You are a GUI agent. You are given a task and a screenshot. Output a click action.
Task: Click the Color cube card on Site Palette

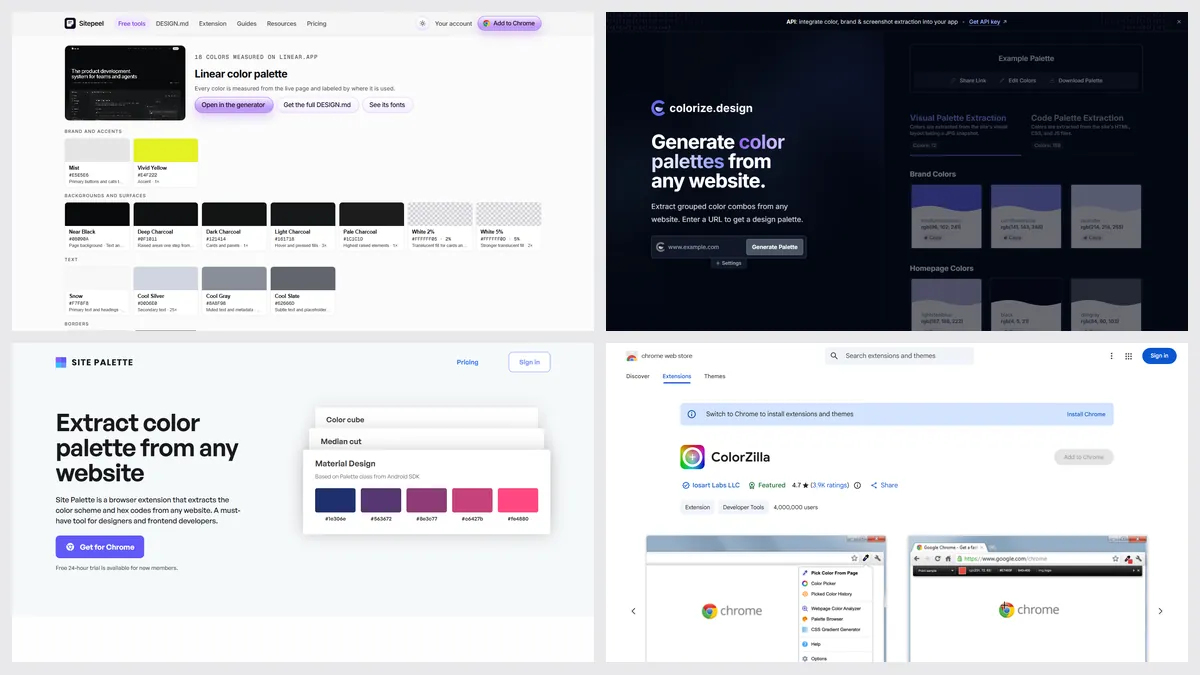(x=426, y=418)
